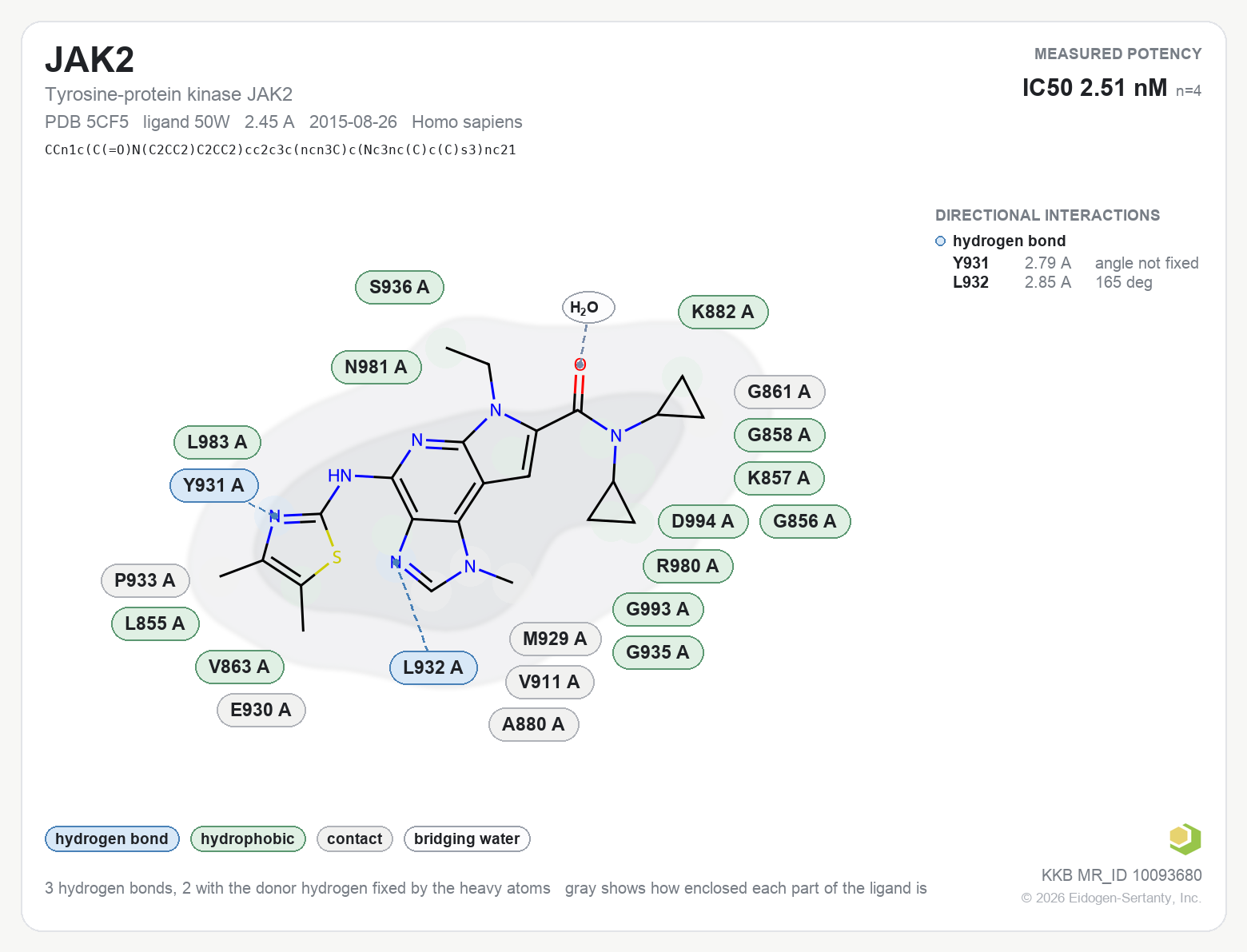The height and width of the screenshot is (952, 1247).
Task: Click the HN amine linker atom
Action: coord(340,476)
